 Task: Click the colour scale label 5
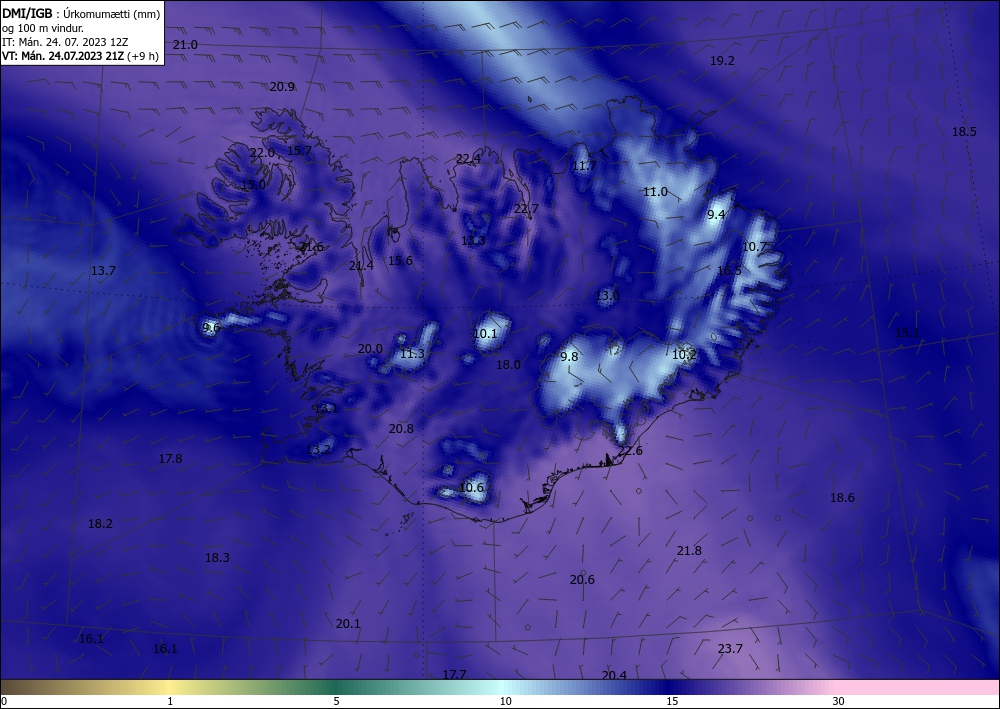(x=336, y=702)
